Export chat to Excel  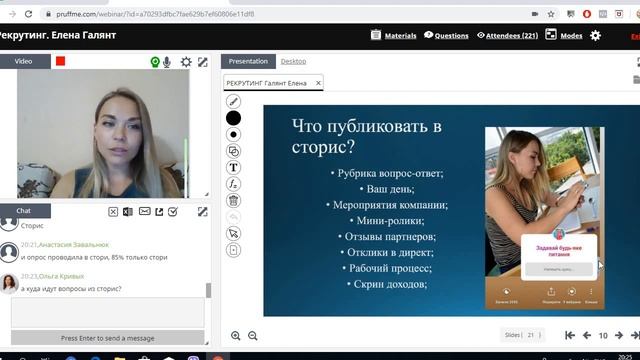[x=128, y=211]
